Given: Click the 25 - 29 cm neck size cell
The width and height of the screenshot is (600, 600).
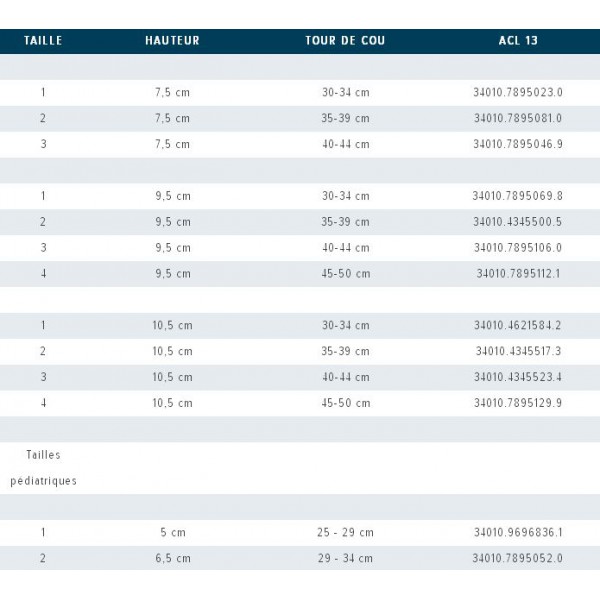Looking at the screenshot, I should tap(345, 532).
